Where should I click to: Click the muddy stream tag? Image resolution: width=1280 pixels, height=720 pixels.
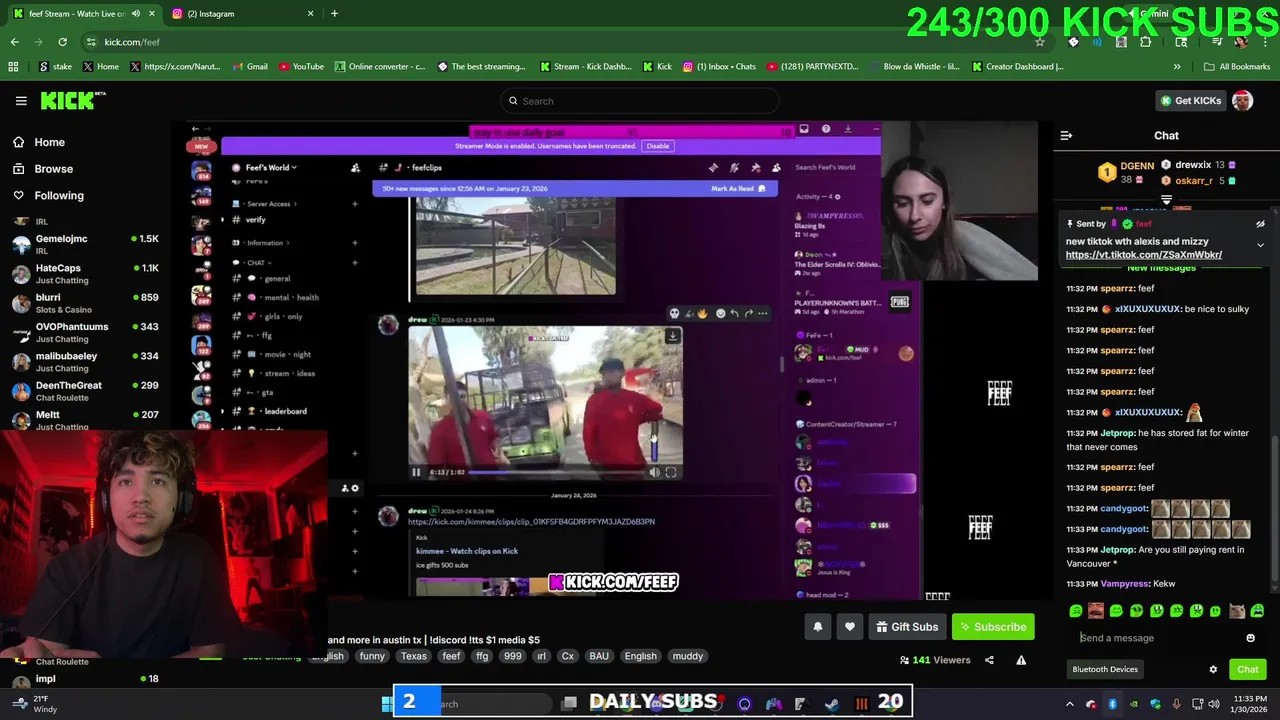coord(687,656)
